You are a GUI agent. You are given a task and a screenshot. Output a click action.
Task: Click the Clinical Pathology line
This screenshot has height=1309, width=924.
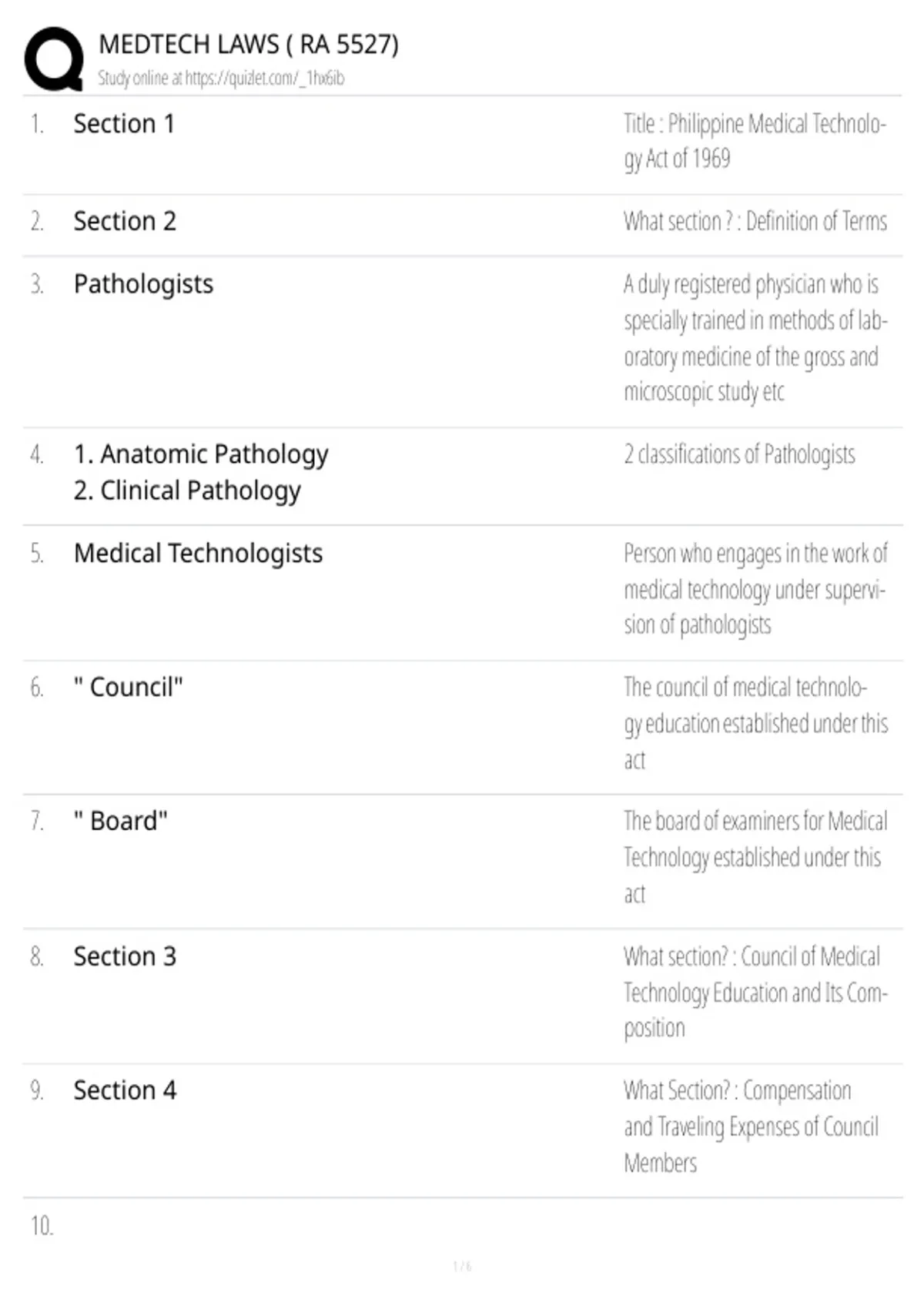(x=187, y=490)
